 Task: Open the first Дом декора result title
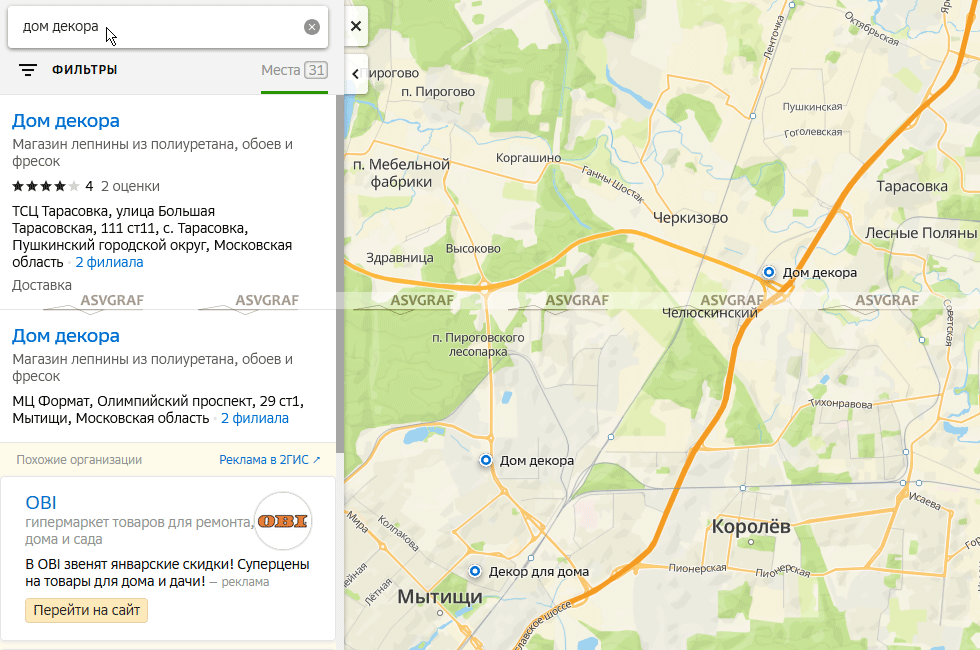pos(66,121)
